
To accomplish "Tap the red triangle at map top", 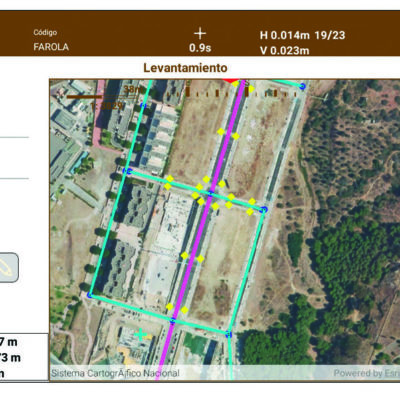I will tap(231, 80).
